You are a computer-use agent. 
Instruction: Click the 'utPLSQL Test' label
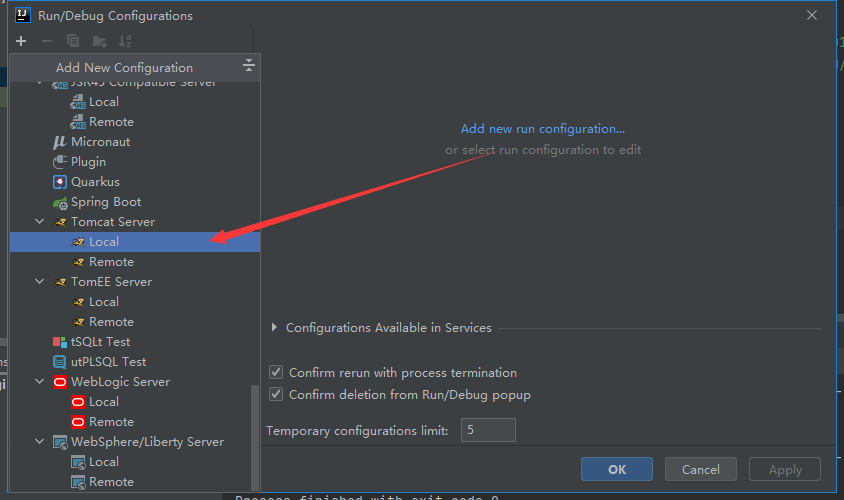pos(108,362)
